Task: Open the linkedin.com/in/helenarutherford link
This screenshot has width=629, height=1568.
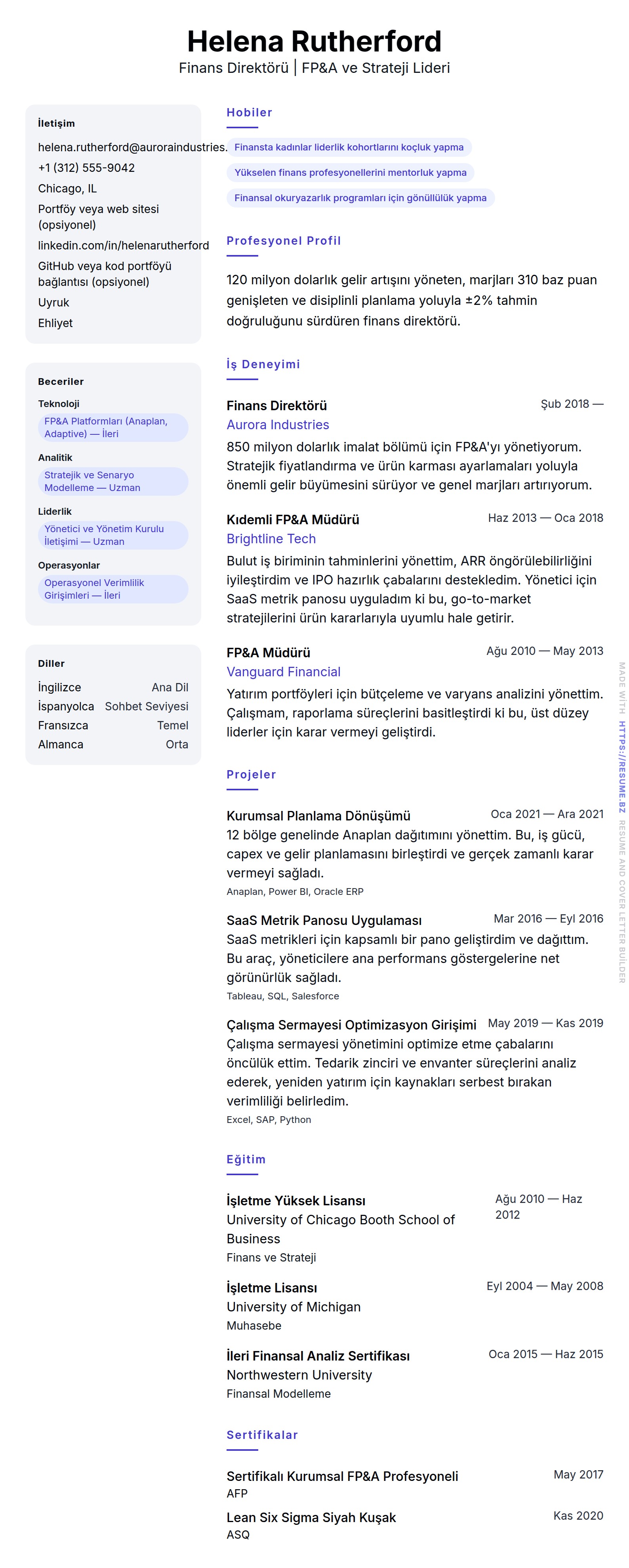Action: point(123,245)
